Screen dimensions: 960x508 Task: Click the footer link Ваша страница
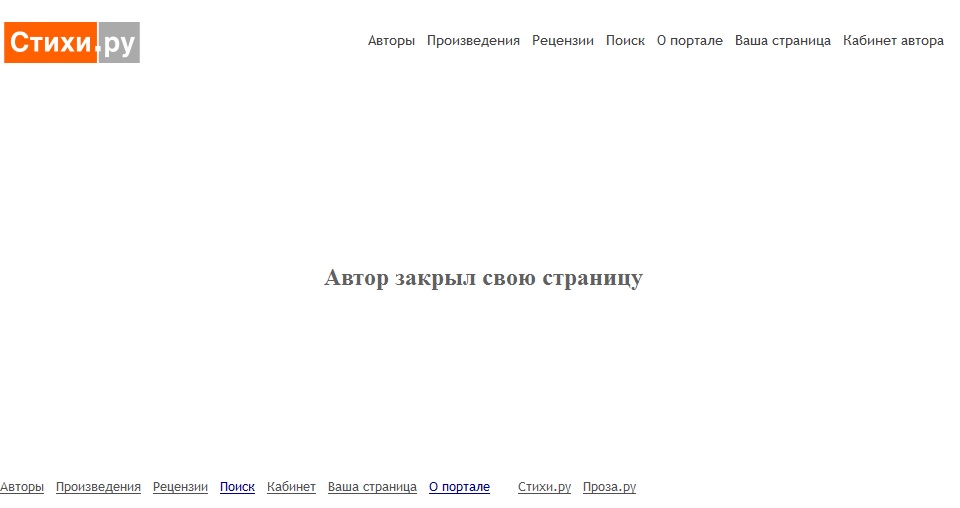click(372, 487)
